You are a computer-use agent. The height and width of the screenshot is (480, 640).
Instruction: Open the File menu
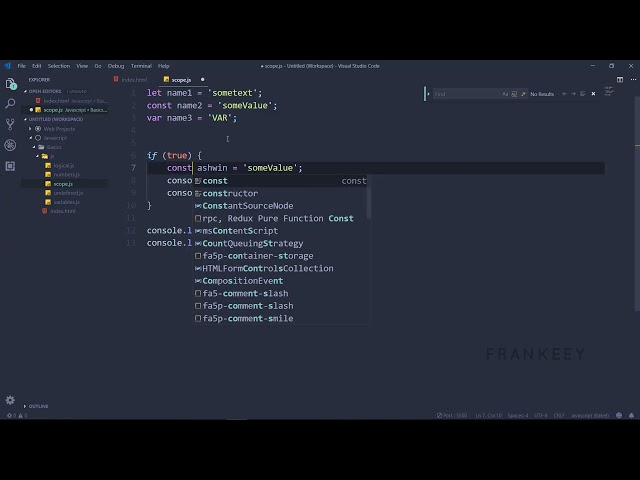point(22,66)
